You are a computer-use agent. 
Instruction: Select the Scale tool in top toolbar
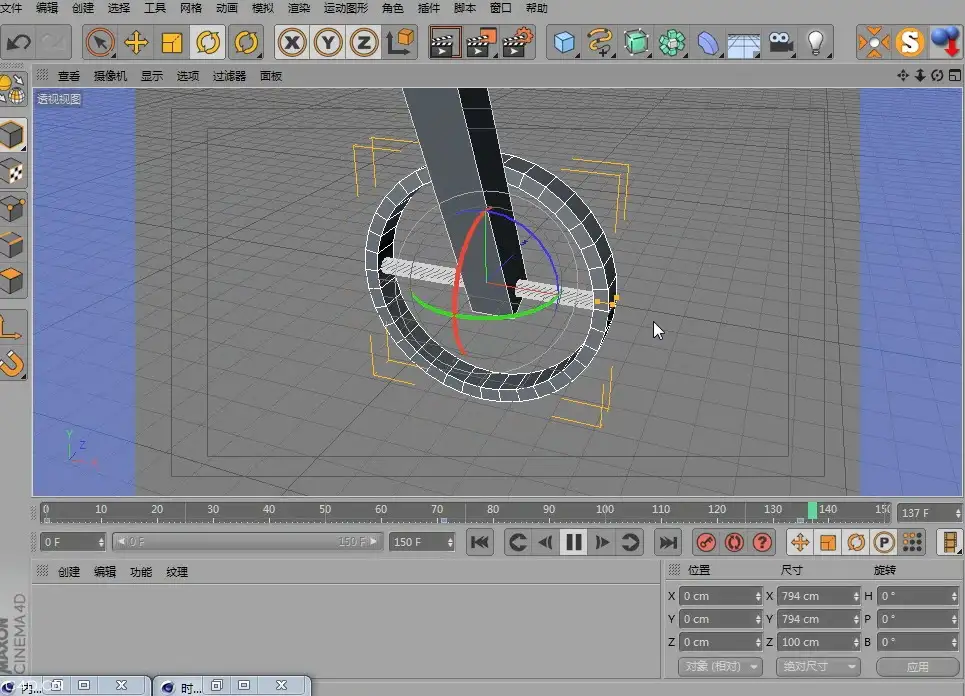tap(172, 42)
